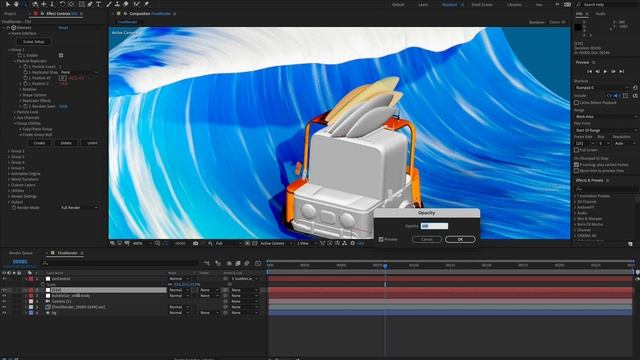Select the Hand tool
The height and width of the screenshot is (360, 640).
(x=16, y=4)
